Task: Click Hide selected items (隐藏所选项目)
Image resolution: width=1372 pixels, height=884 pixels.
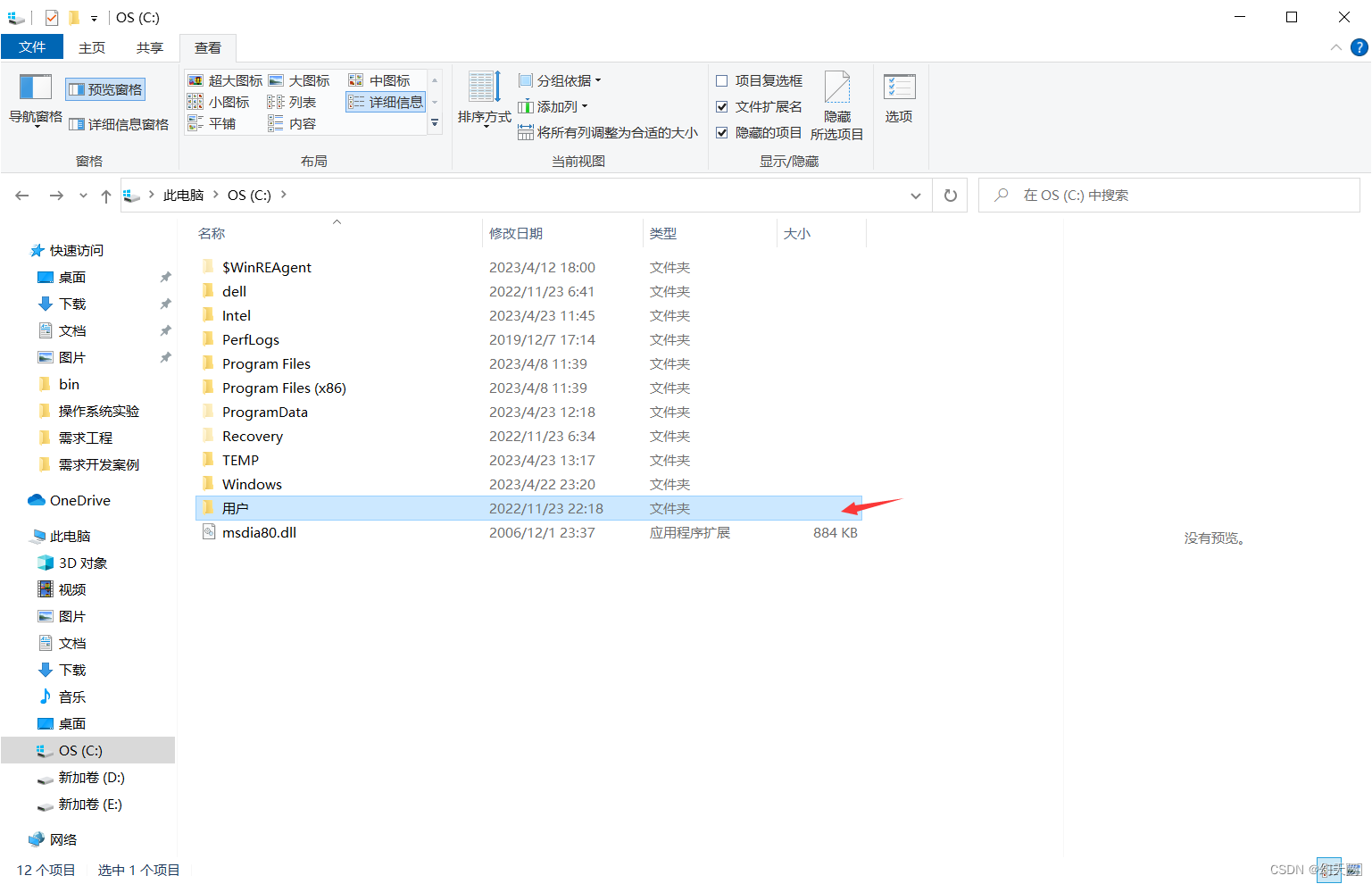Action: [836, 105]
